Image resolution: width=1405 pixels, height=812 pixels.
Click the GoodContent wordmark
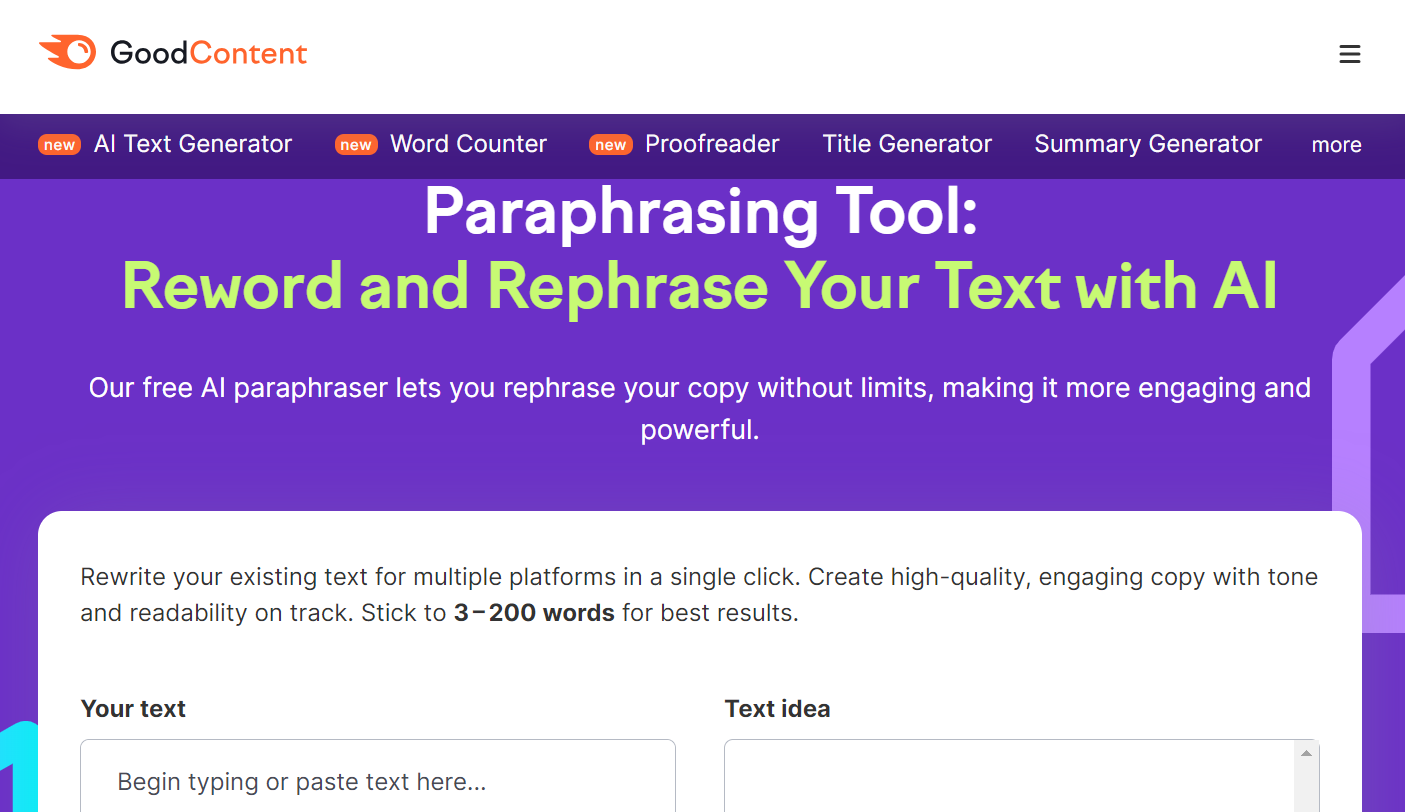coord(208,53)
